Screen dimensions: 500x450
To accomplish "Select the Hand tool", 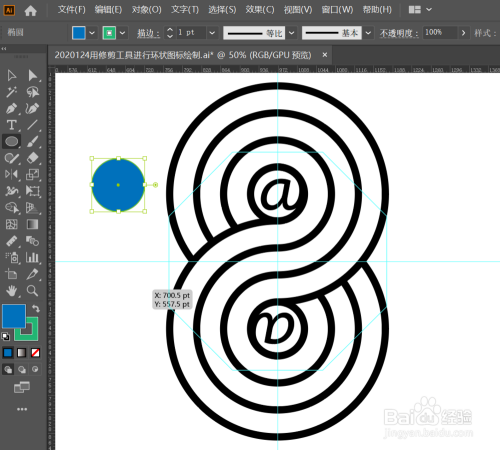I will 12,291.
